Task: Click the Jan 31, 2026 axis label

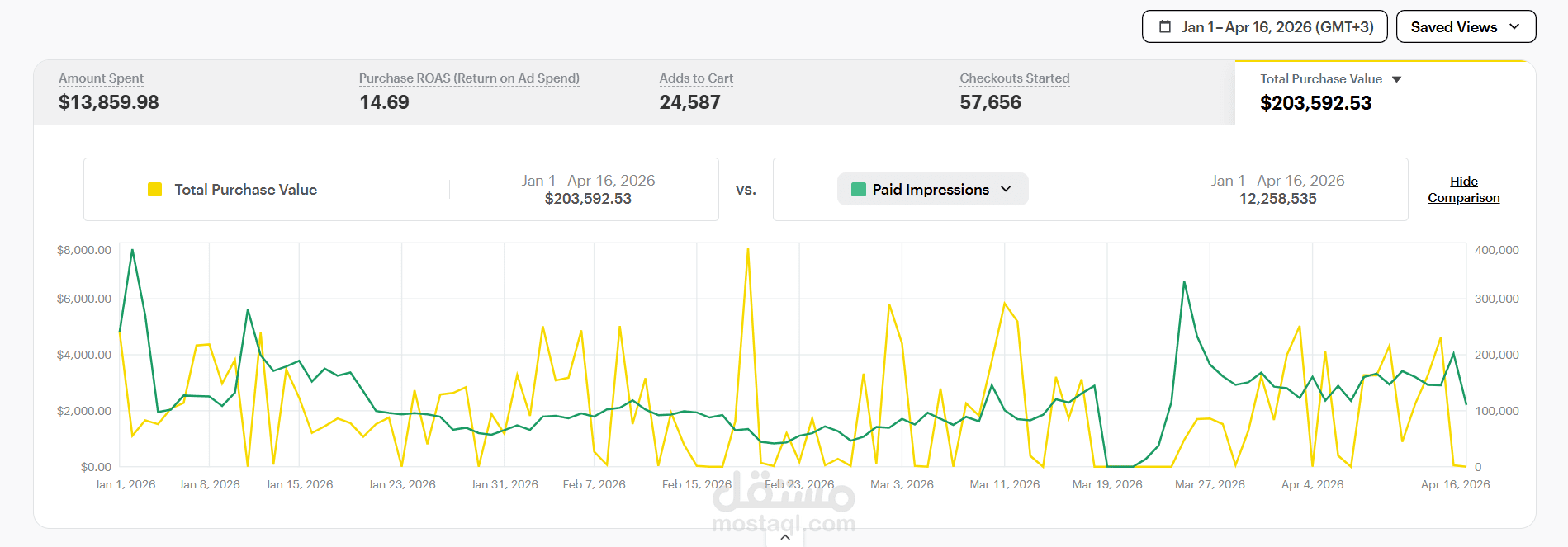Action: point(505,484)
